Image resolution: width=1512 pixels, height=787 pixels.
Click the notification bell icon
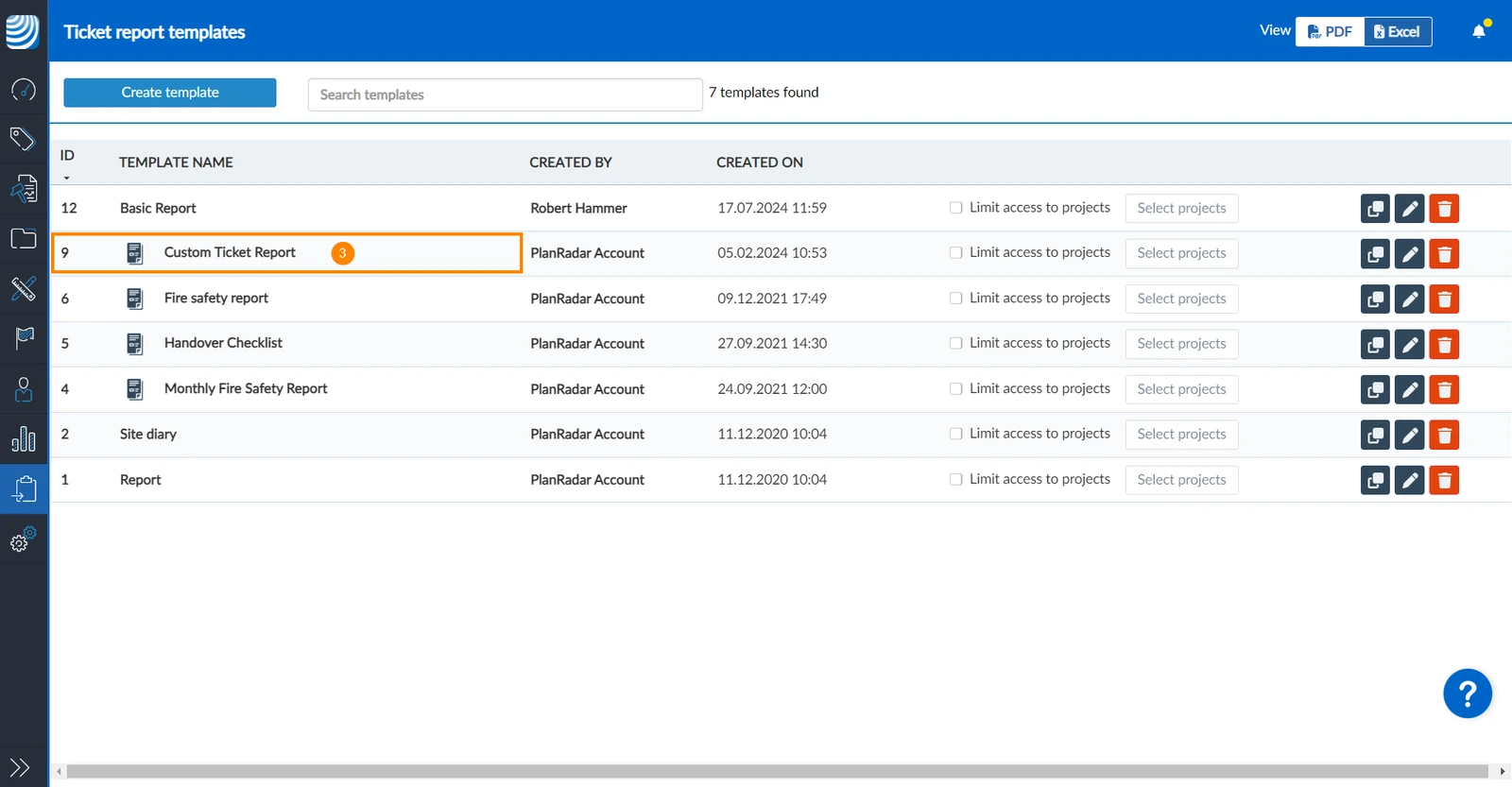tap(1479, 31)
